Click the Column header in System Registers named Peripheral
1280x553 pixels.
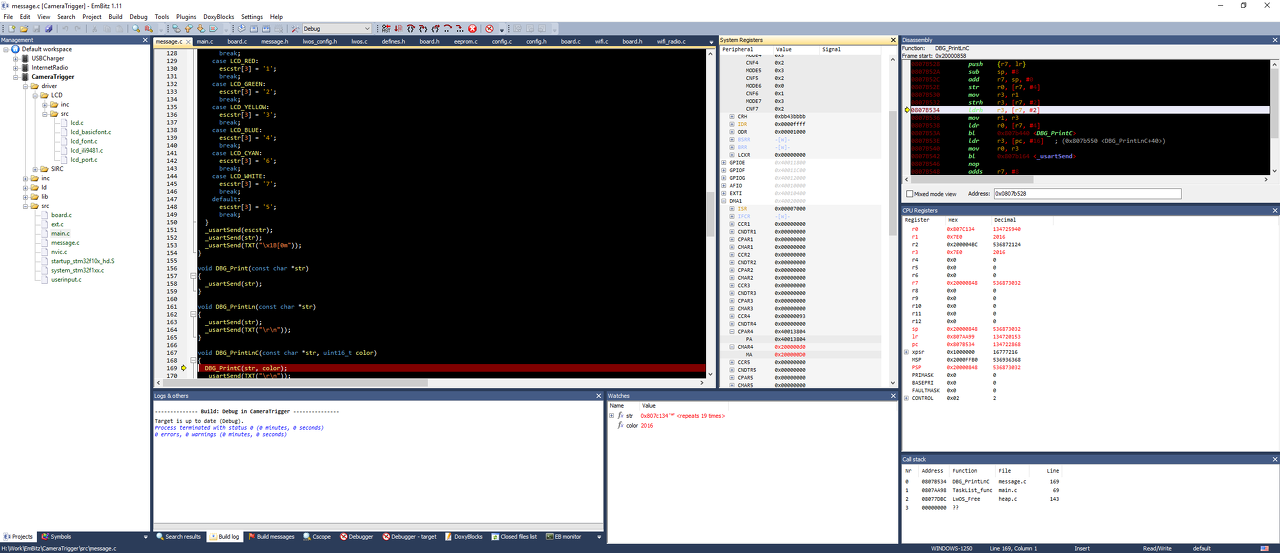[x=738, y=49]
